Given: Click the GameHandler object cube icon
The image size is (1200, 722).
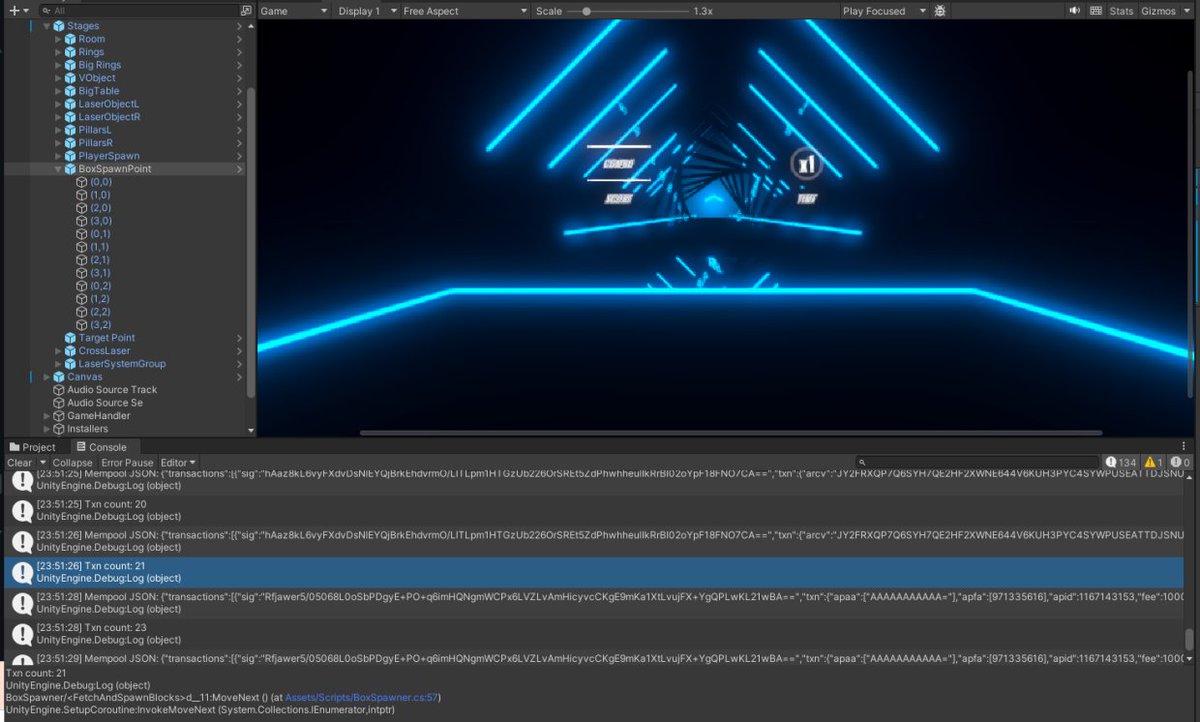Looking at the screenshot, I should [58, 416].
